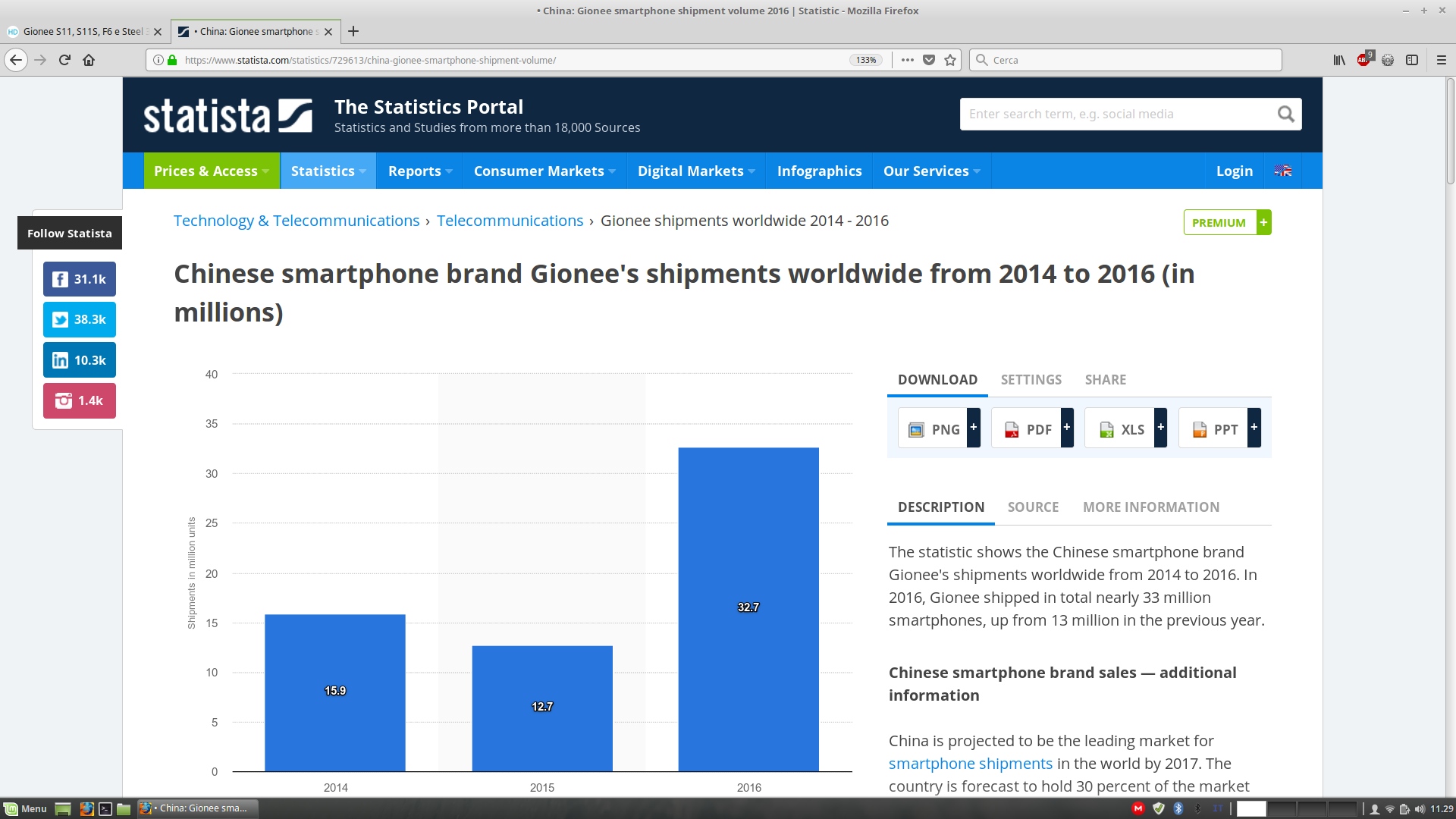The image size is (1456, 819).
Task: Bookmark this page with the star icon
Action: (x=950, y=60)
